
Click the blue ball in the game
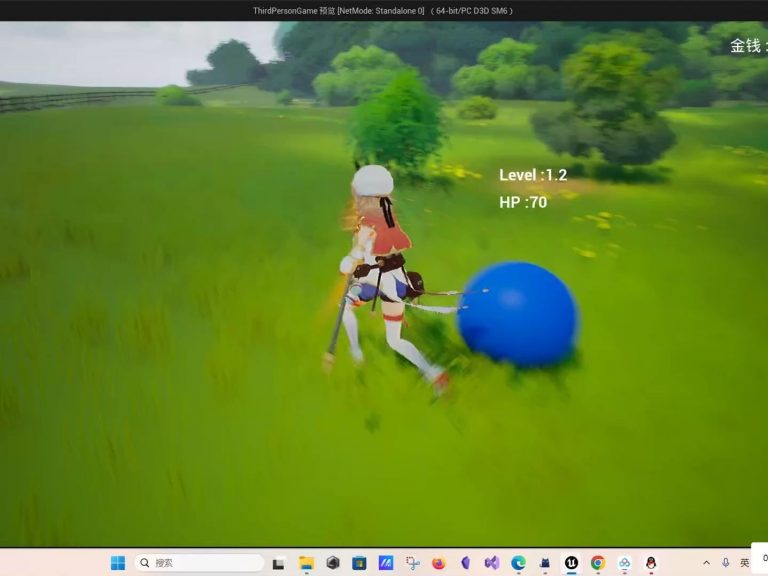pos(517,313)
